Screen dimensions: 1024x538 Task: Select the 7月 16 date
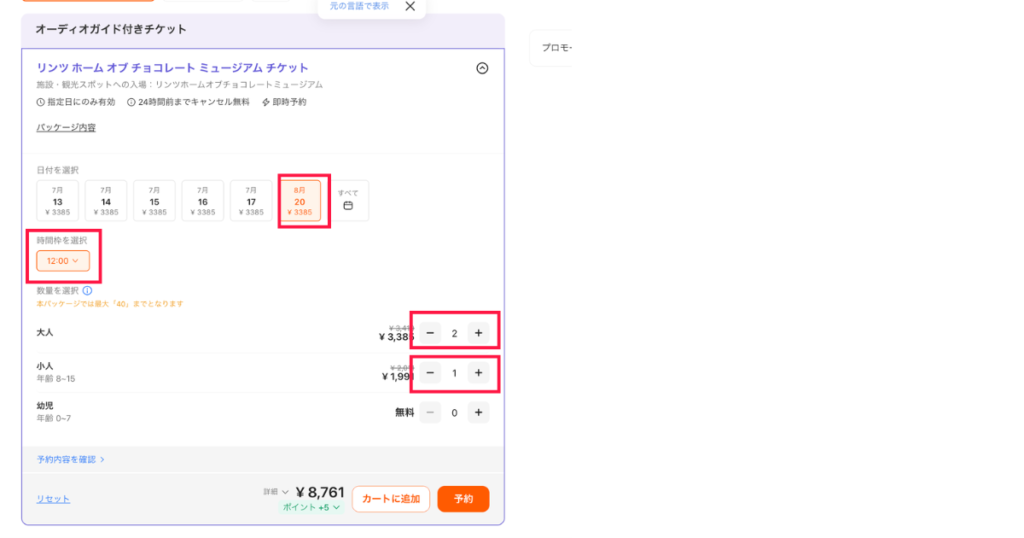point(202,200)
